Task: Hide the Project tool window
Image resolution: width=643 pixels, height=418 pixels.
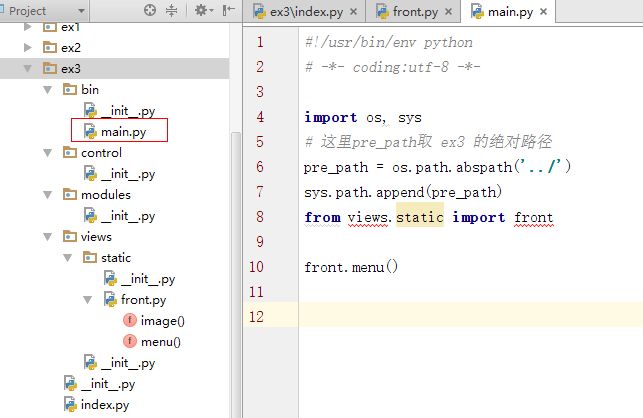Action: click(228, 10)
